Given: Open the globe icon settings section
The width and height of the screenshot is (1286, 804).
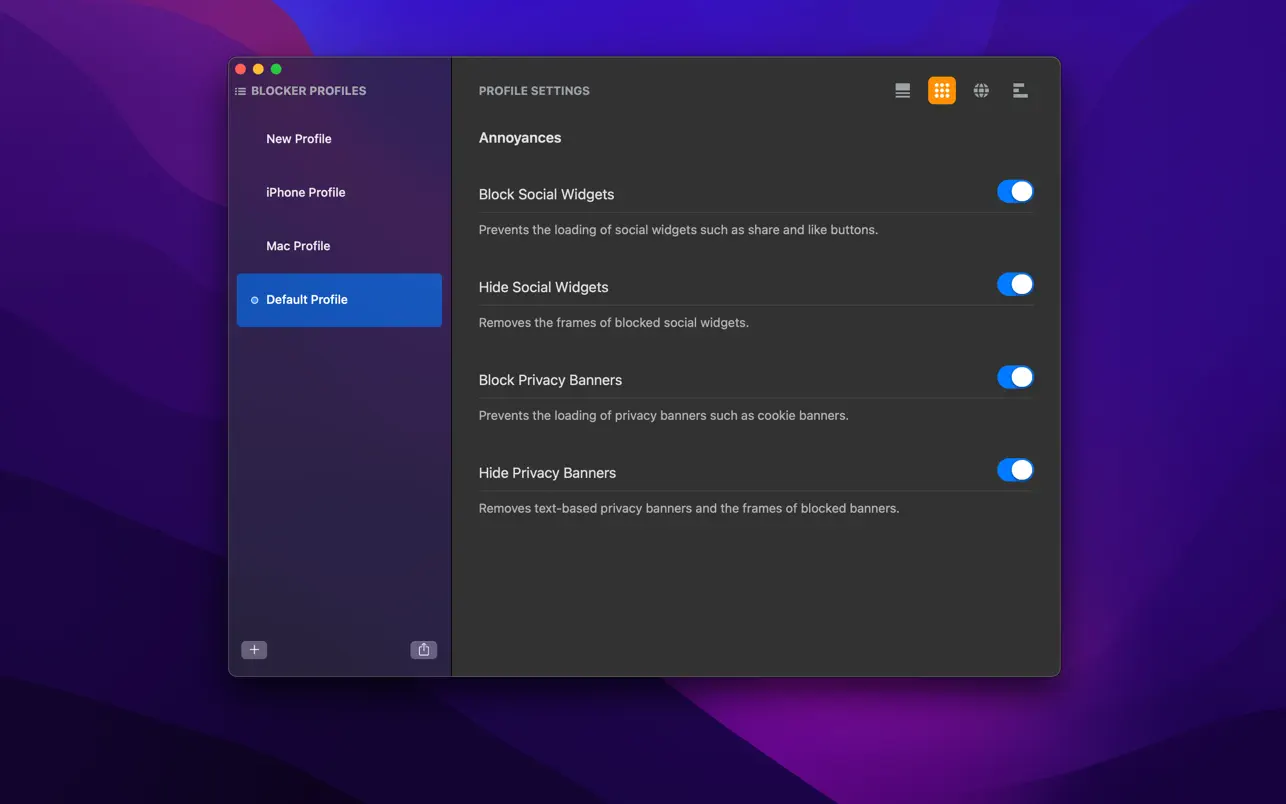Looking at the screenshot, I should click(x=981, y=91).
